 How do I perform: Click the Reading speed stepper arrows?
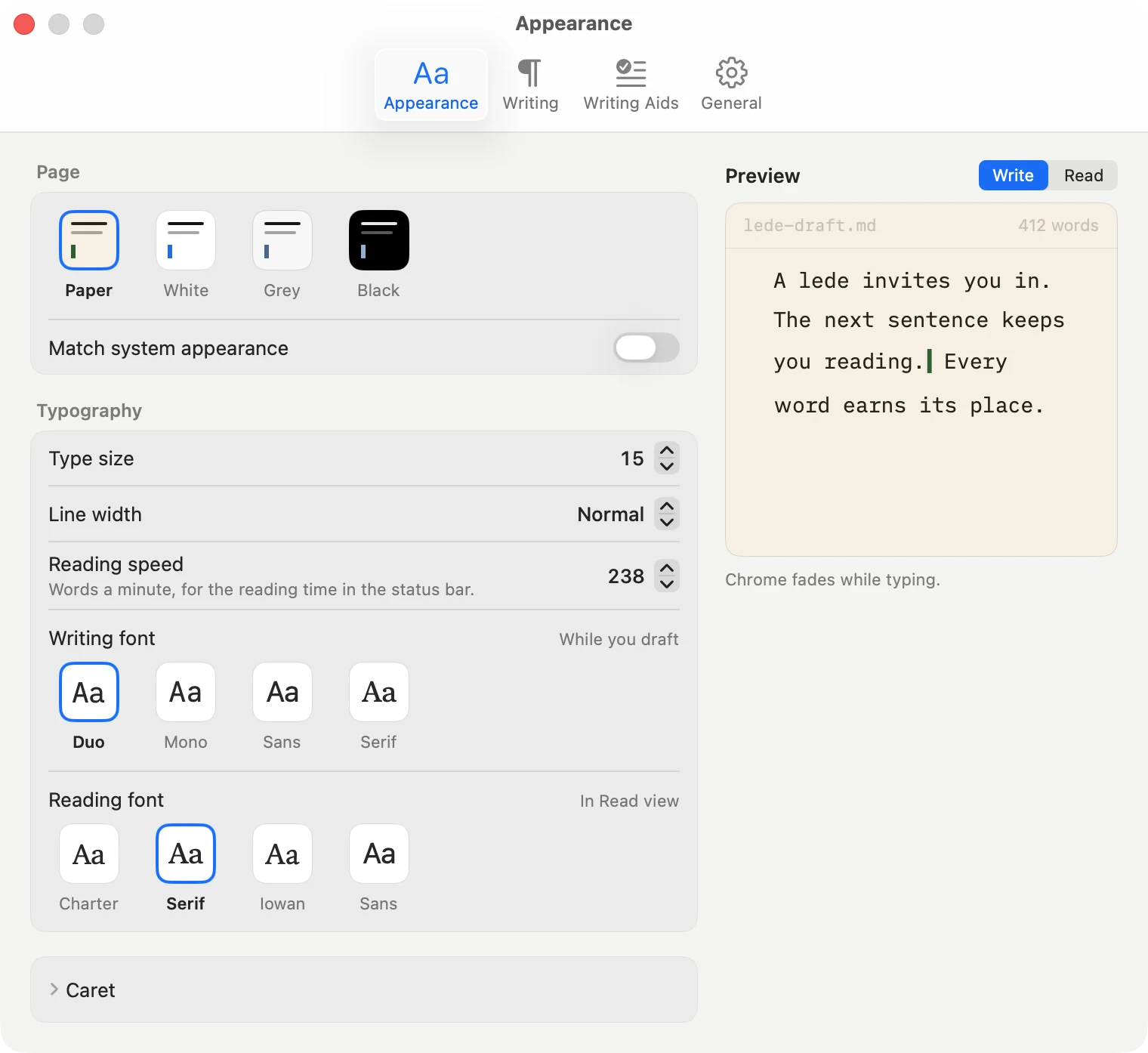[667, 576]
